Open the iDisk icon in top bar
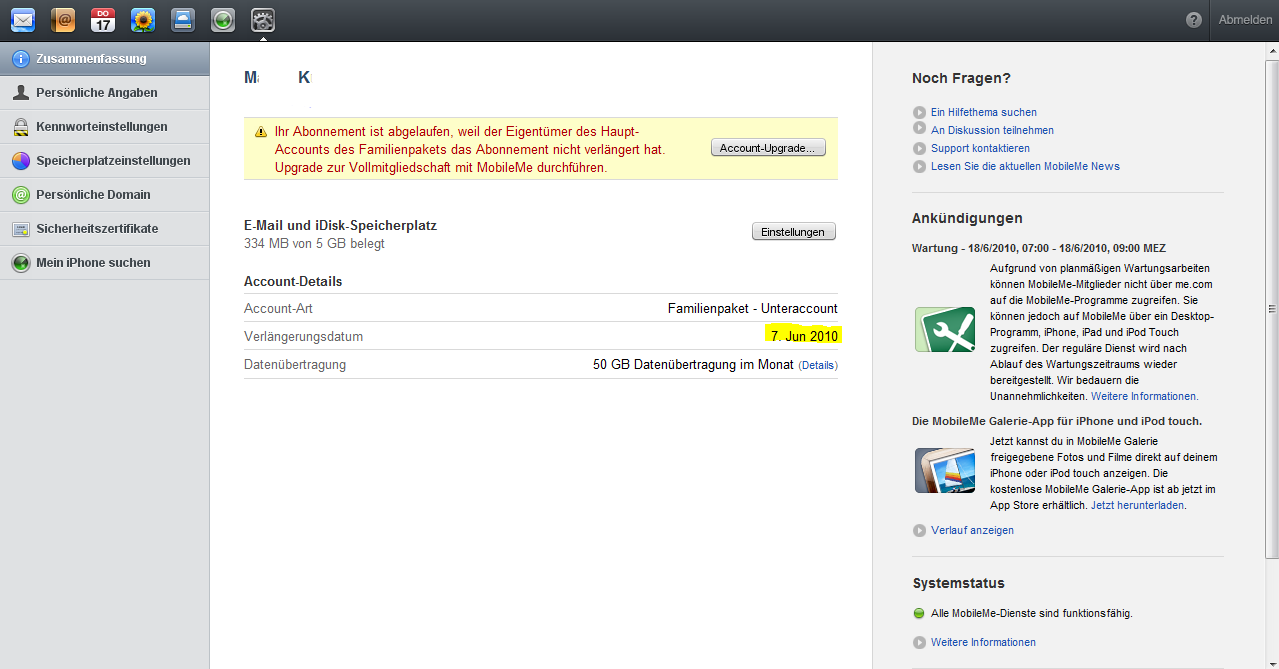Screen dimensions: 1279x669 (183, 19)
